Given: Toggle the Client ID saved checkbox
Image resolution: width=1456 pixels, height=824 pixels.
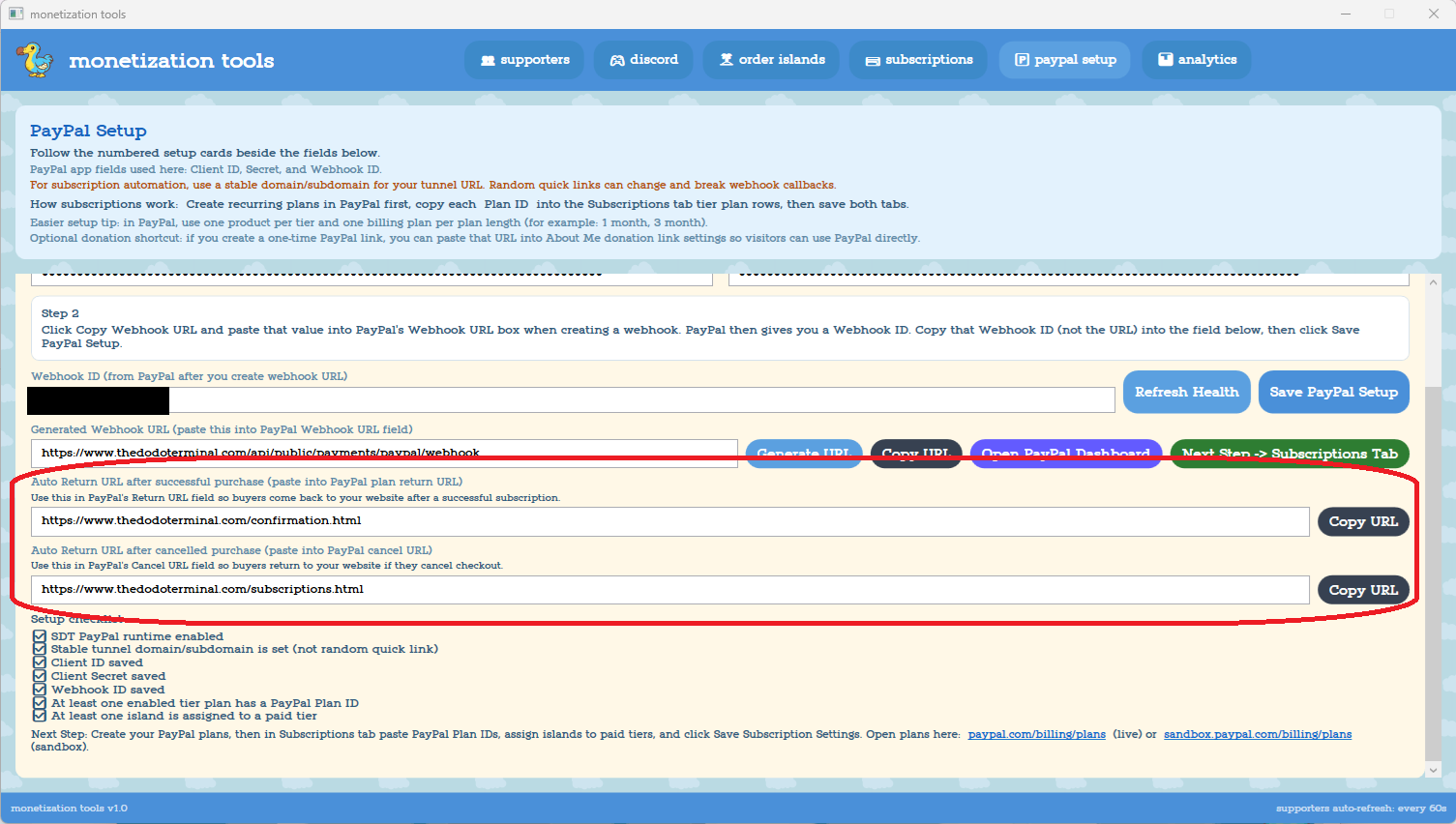Looking at the screenshot, I should [x=40, y=662].
